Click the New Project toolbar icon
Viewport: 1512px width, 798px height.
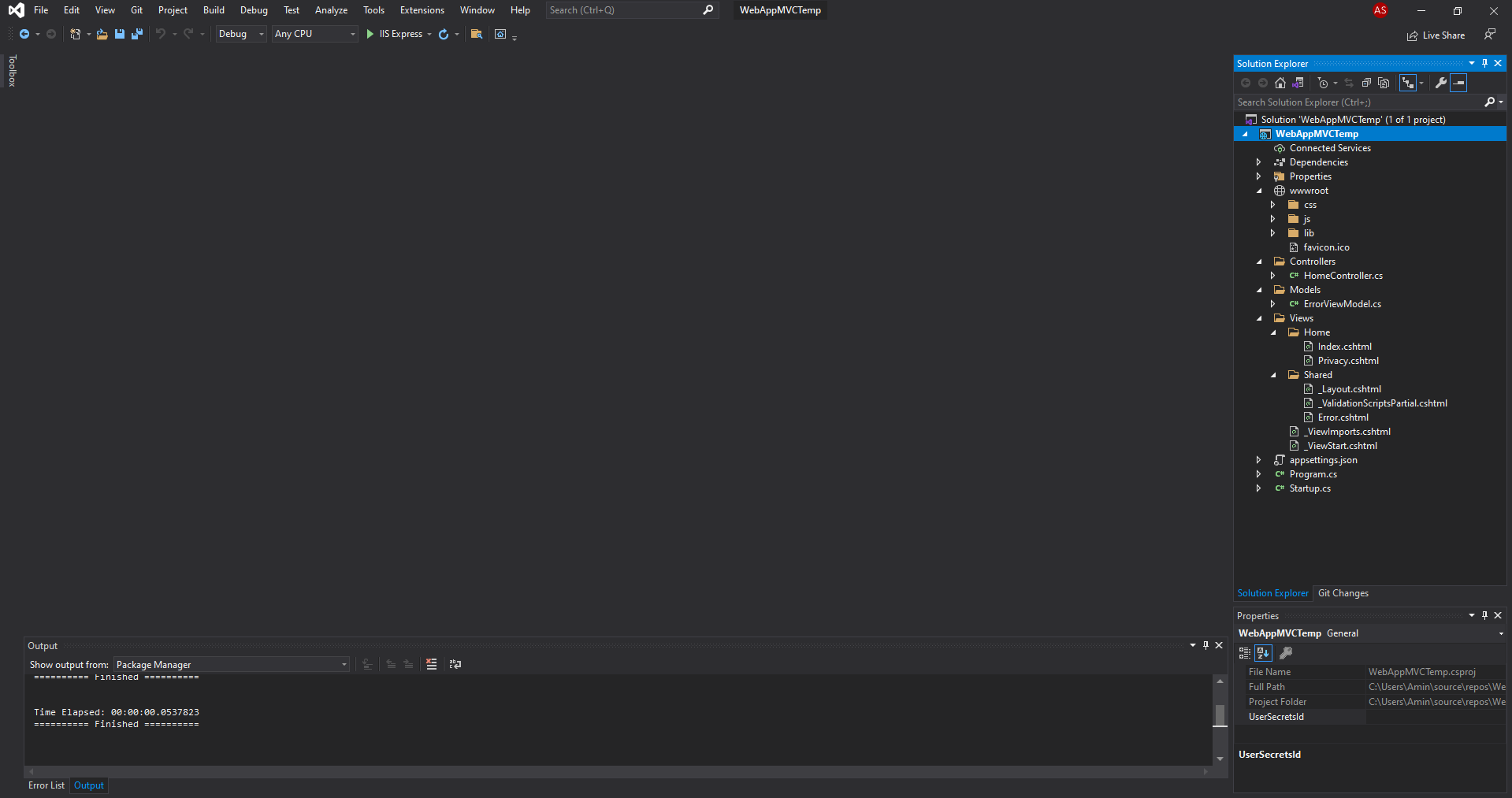pyautogui.click(x=75, y=34)
